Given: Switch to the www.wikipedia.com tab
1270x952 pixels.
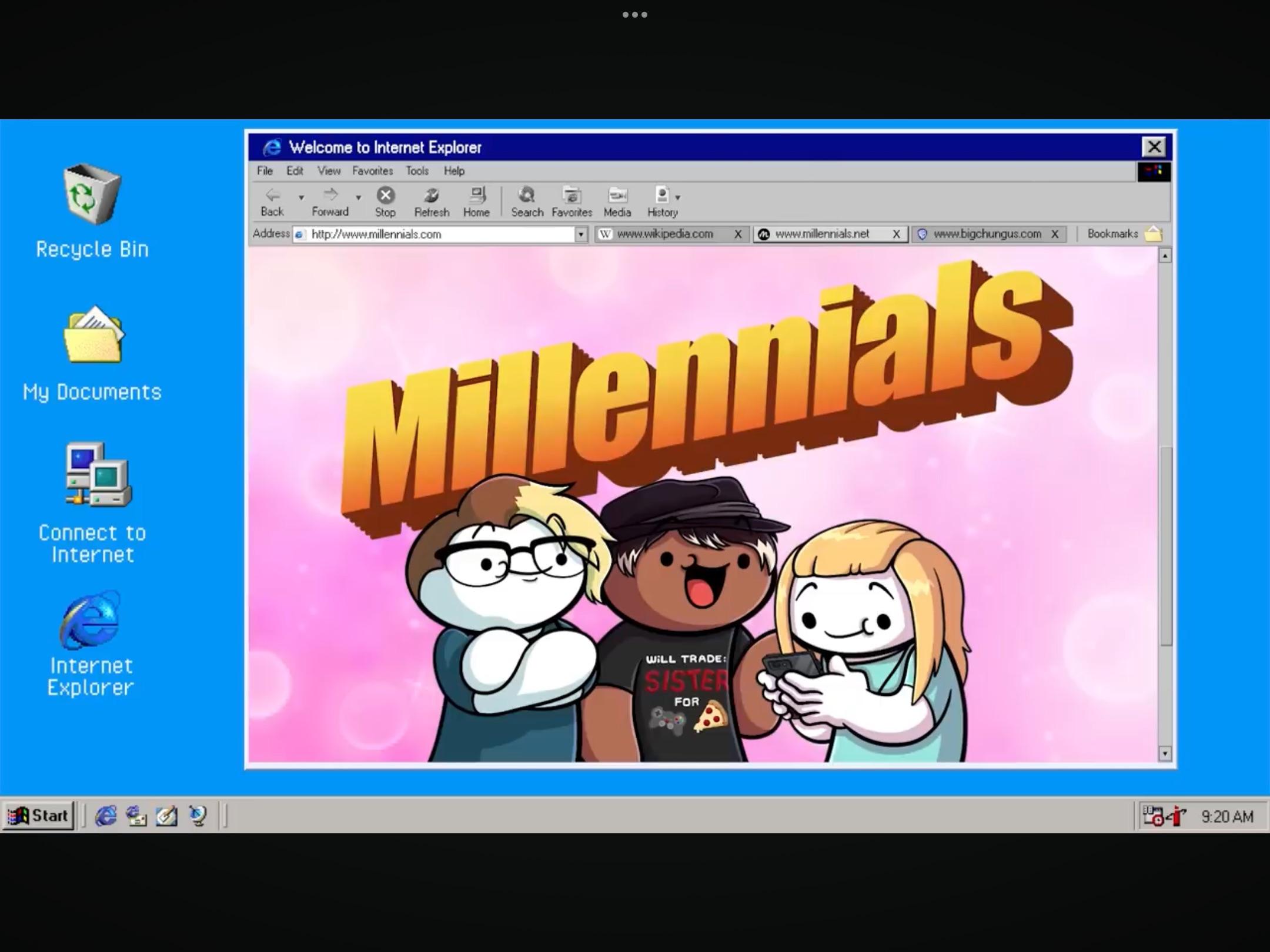Looking at the screenshot, I should click(664, 234).
